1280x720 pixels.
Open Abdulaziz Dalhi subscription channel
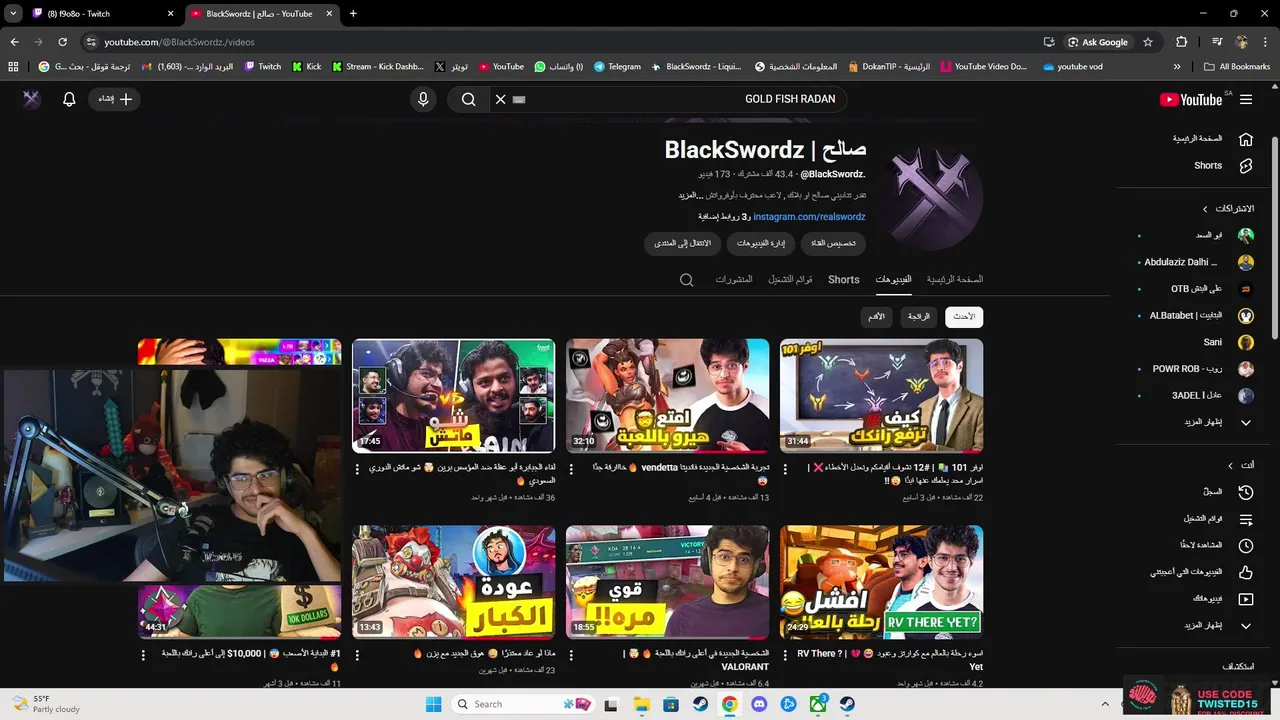1196,262
